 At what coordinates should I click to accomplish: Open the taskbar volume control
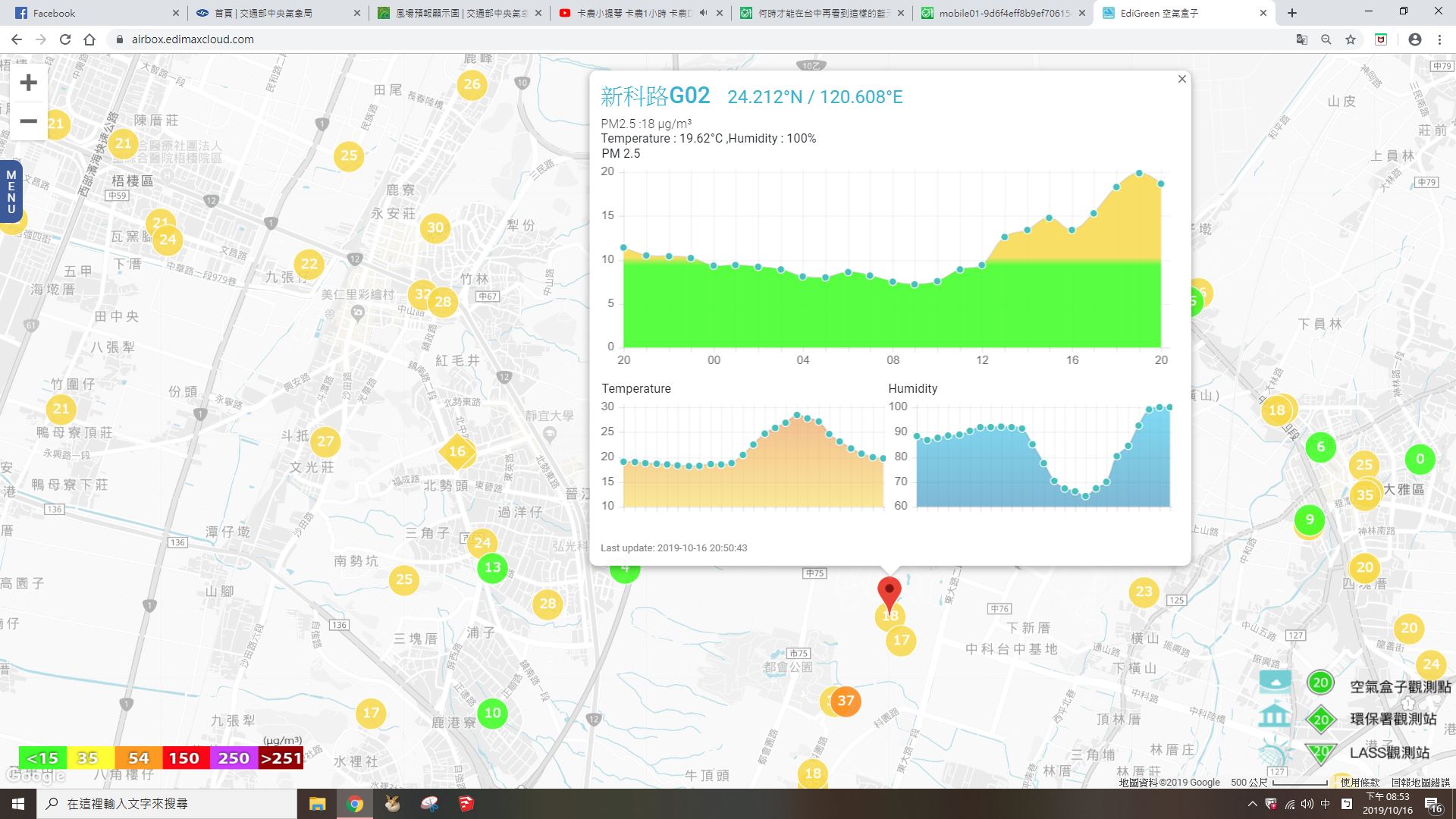pos(1307,804)
